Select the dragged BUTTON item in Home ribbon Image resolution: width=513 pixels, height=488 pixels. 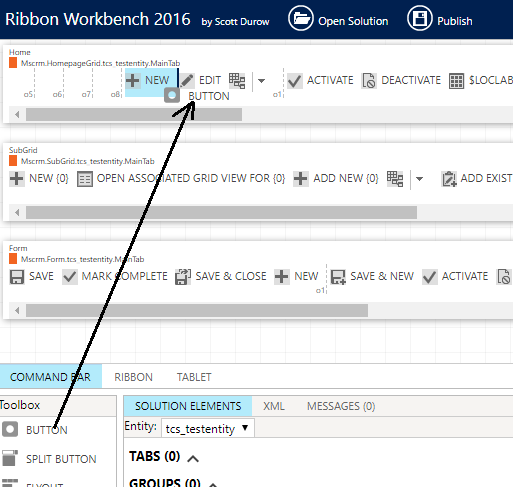click(x=197, y=96)
